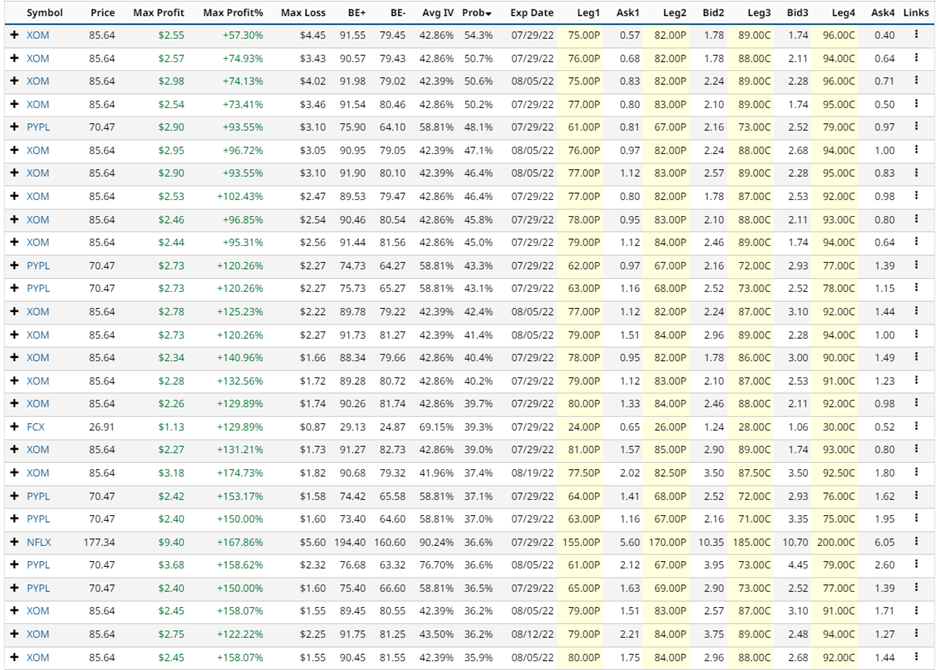Open links menu for XOM row with 41.4% probability
Image resolution: width=940 pixels, height=670 pixels.
tap(916, 334)
